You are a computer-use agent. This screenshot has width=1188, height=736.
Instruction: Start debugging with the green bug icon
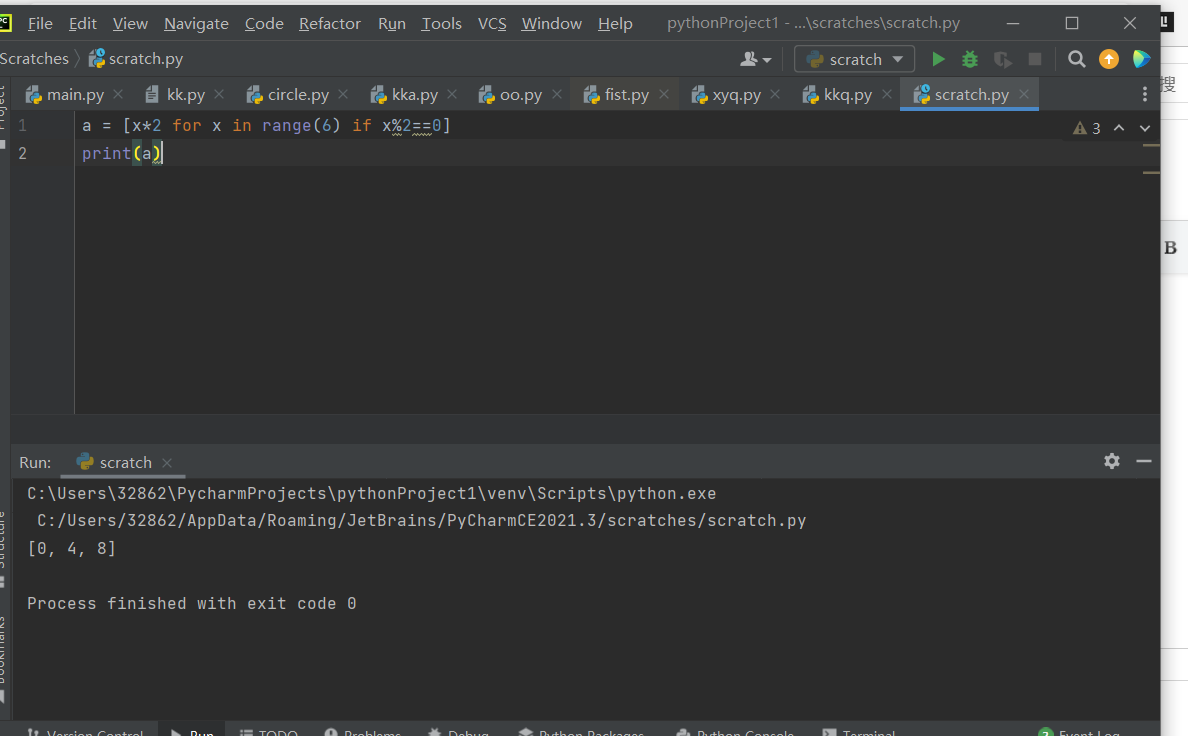tap(970, 59)
